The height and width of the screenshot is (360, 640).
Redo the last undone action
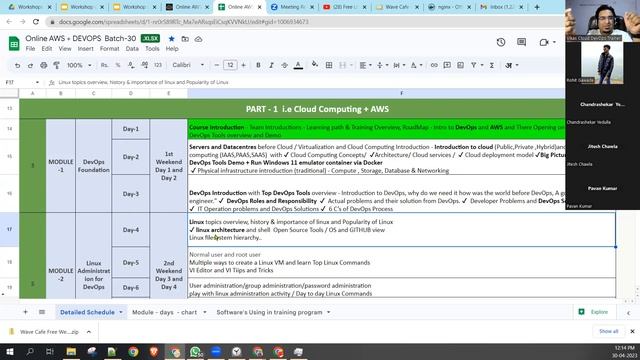(30, 65)
